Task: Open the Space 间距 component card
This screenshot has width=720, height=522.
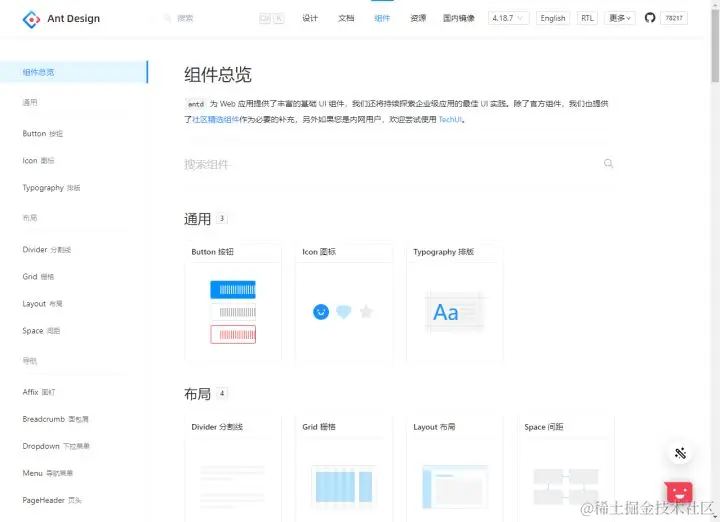Action: [566, 469]
